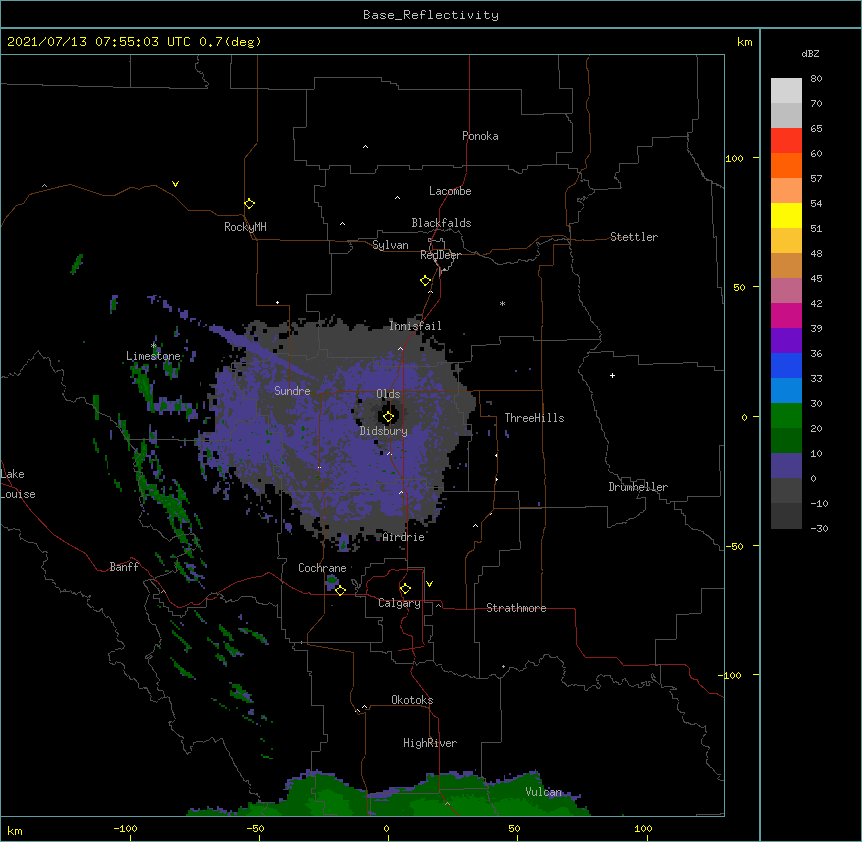Pick the bright yellow swatch in dBZ legend

(786, 215)
